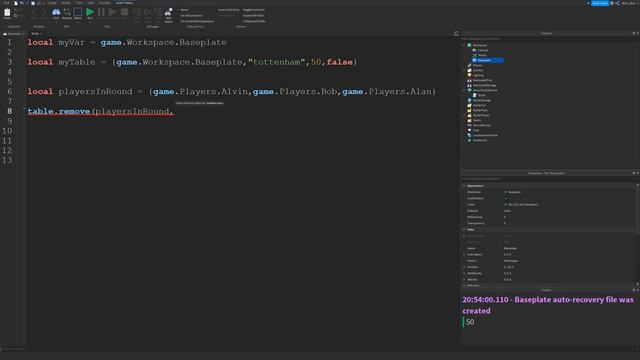Click Collapse All Folds in the ribbon
The width and height of the screenshot is (640, 360).
point(254,21)
